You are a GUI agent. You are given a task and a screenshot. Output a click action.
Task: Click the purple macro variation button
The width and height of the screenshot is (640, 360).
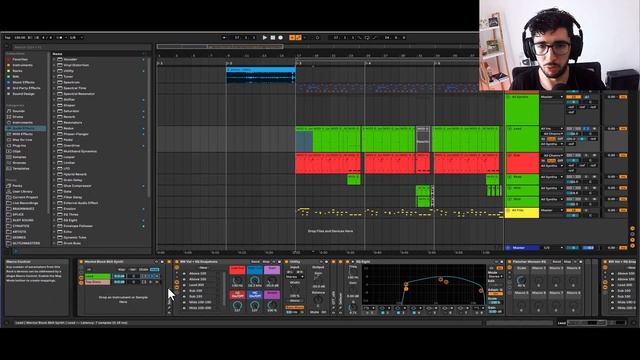[x=271, y=269]
